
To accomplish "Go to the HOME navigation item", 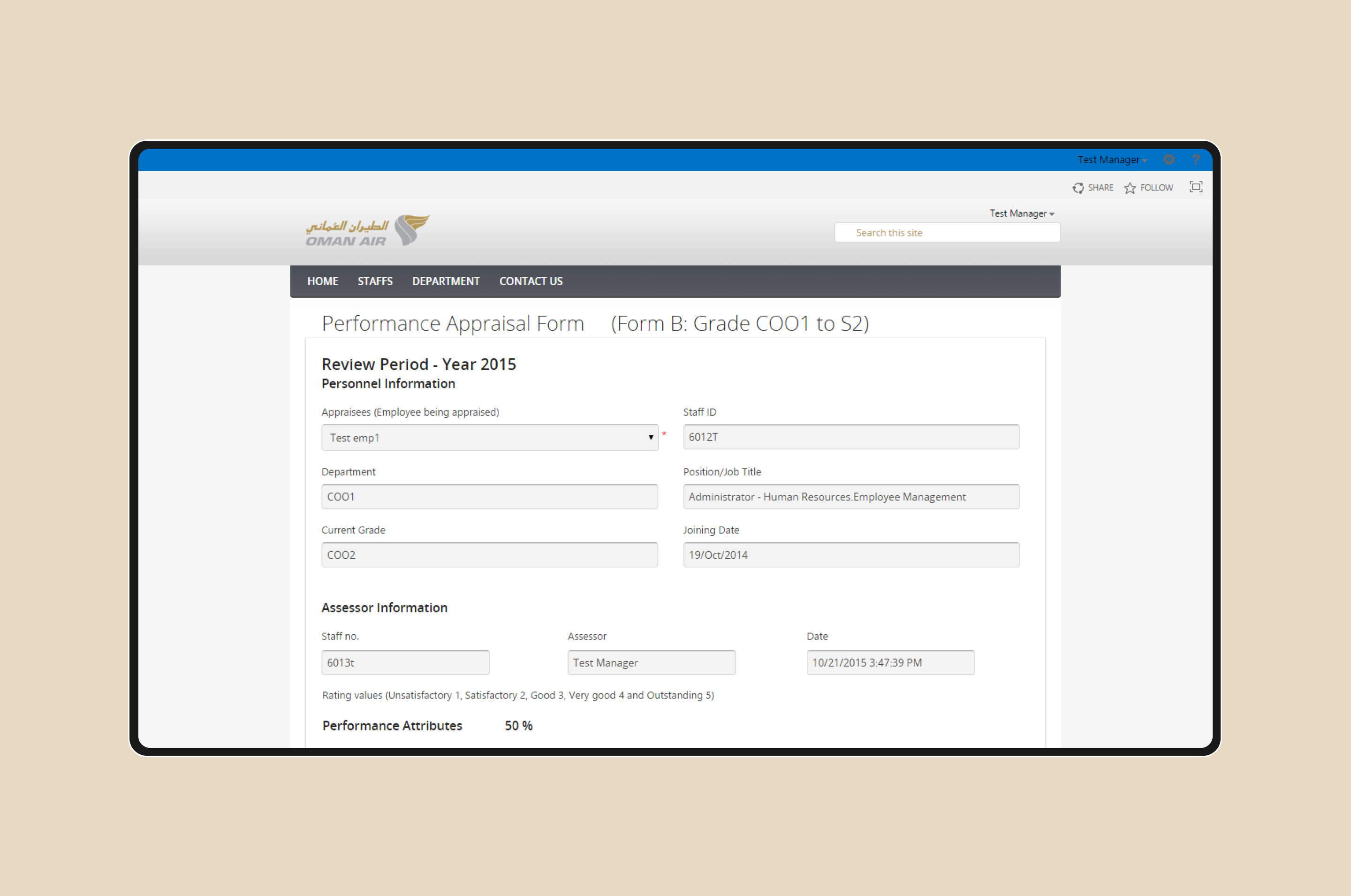I will point(322,281).
